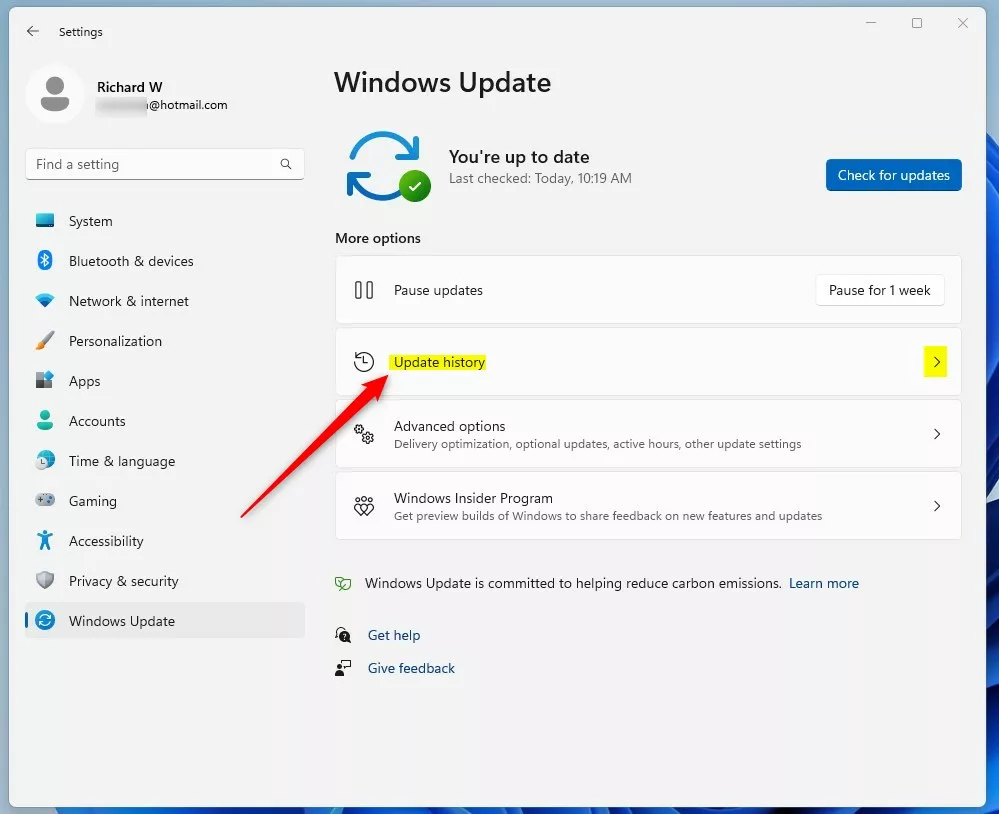Click the large update sync status icon
The image size is (999, 814).
point(389,166)
